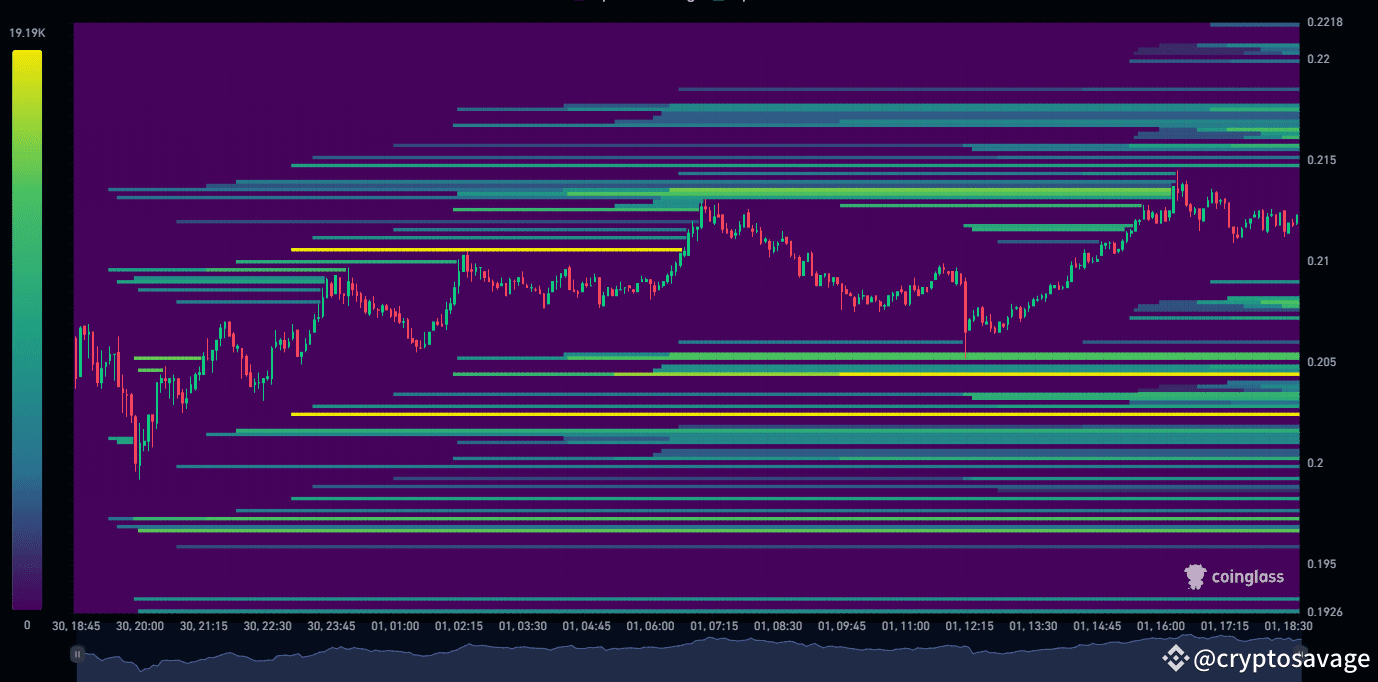
Task: Click the 0.22 price axis label
Action: [1318, 59]
